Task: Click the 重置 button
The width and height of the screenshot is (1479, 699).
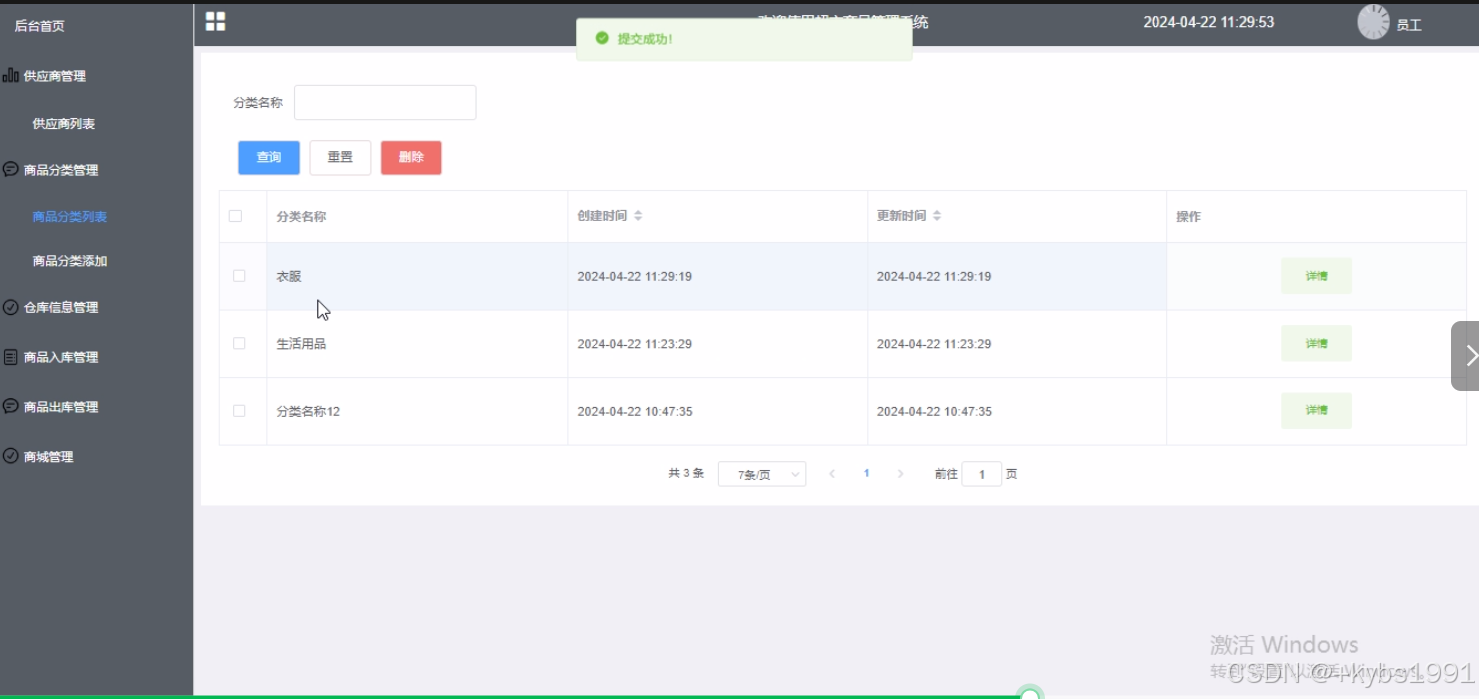Action: (340, 157)
